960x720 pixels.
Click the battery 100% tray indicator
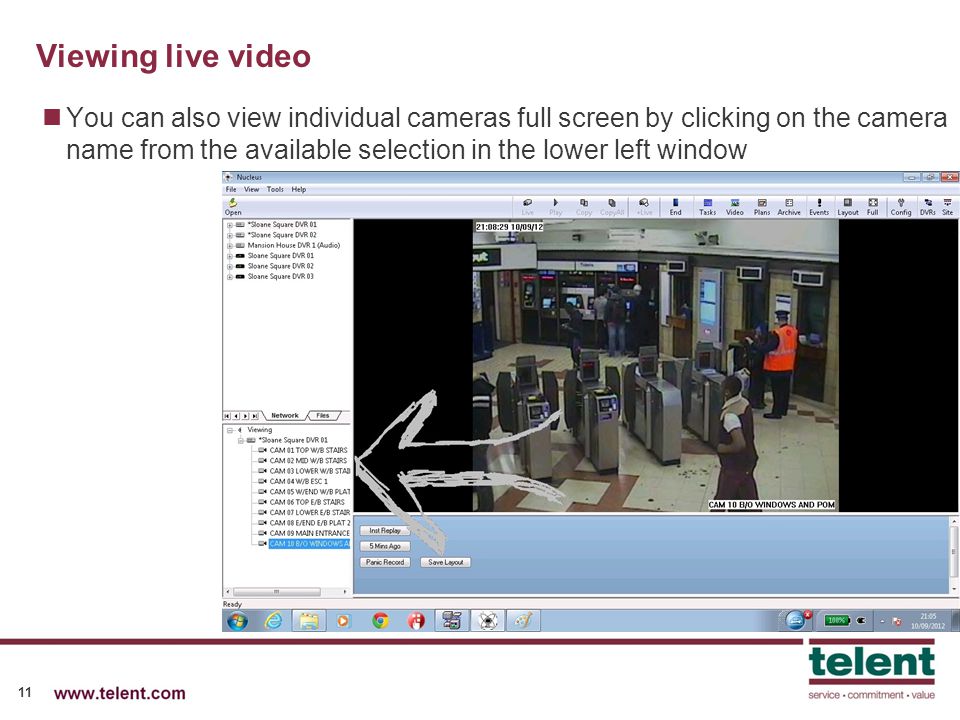tap(837, 620)
